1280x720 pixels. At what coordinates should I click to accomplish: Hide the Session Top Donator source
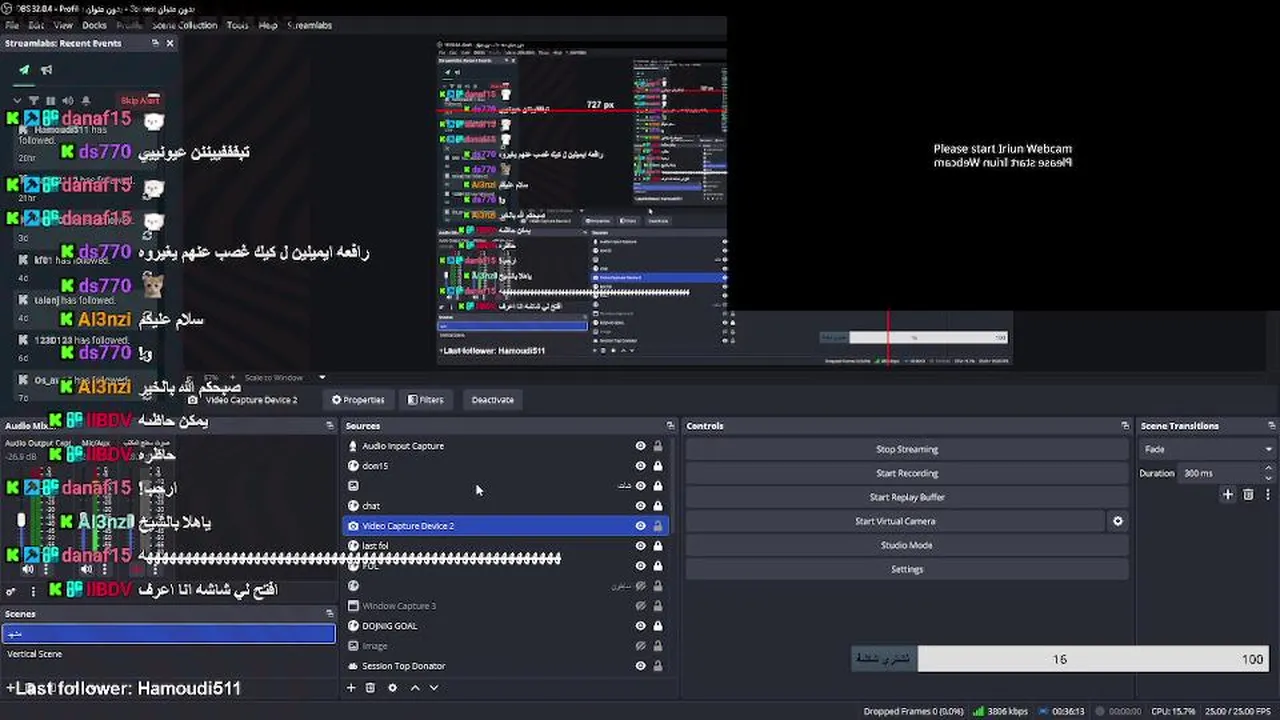[641, 666]
